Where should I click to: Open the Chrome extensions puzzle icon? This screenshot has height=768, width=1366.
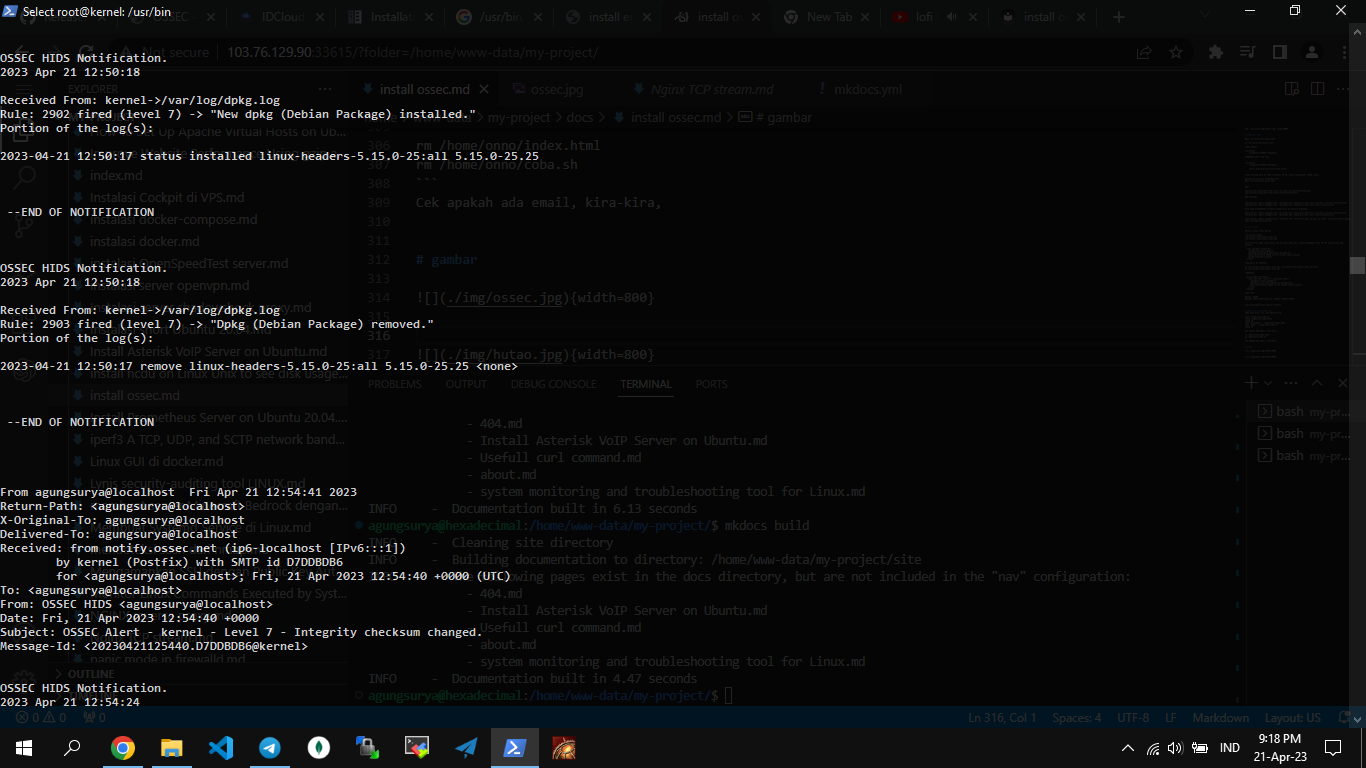point(1216,52)
